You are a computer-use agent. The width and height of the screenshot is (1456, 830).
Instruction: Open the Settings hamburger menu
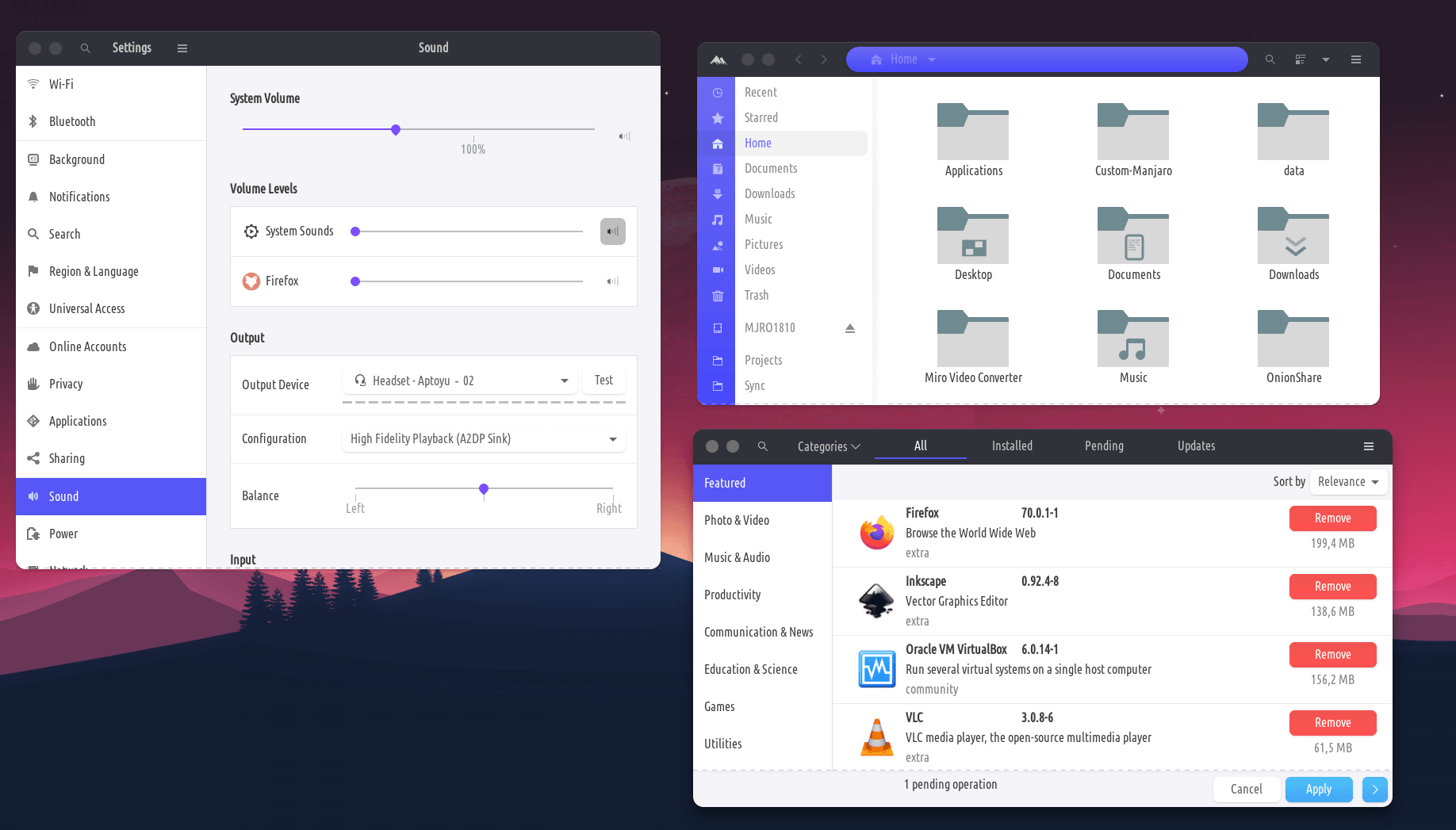(182, 48)
